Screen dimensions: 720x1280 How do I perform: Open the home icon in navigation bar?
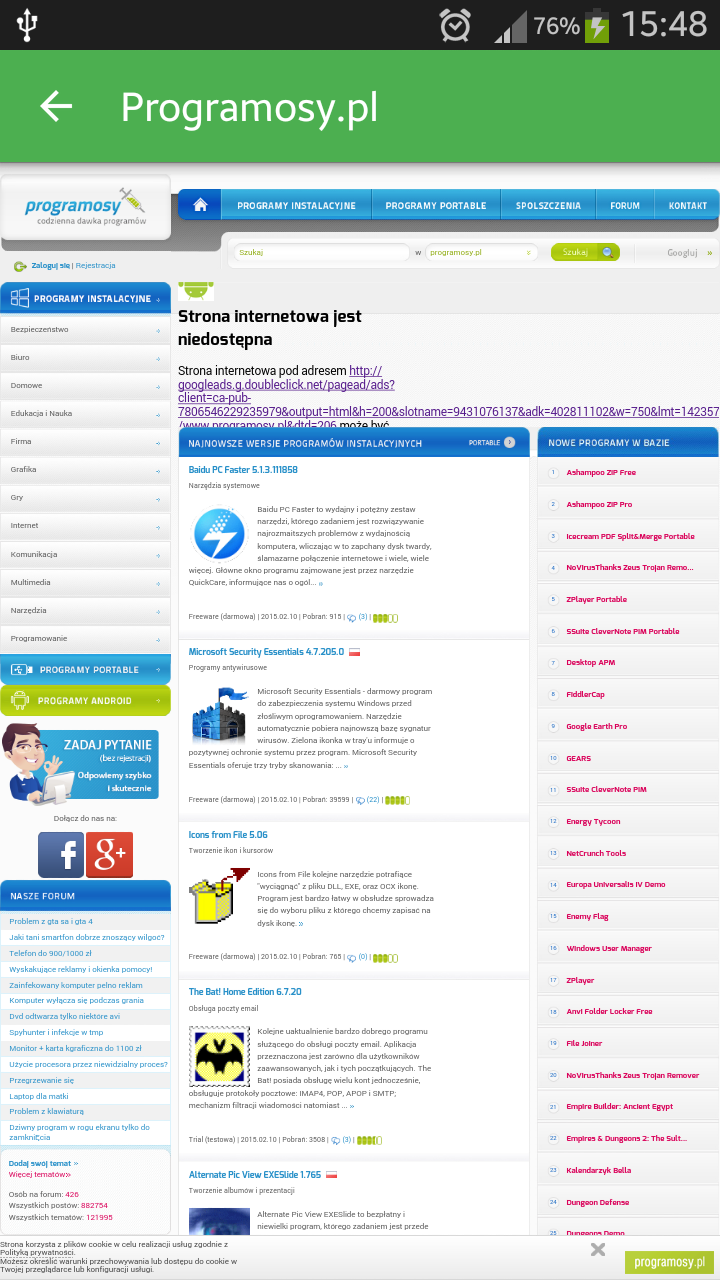click(200, 205)
